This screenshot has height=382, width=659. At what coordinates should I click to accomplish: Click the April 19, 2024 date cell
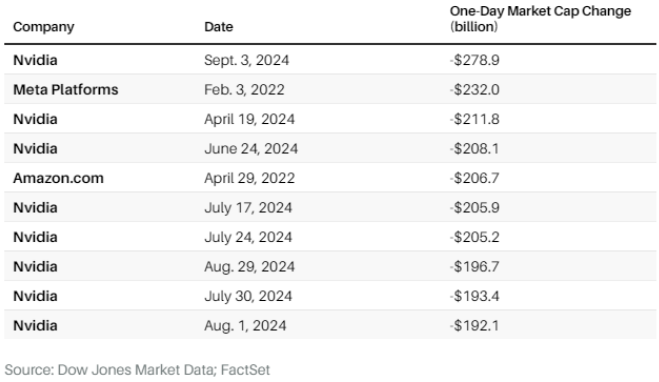tap(250, 119)
